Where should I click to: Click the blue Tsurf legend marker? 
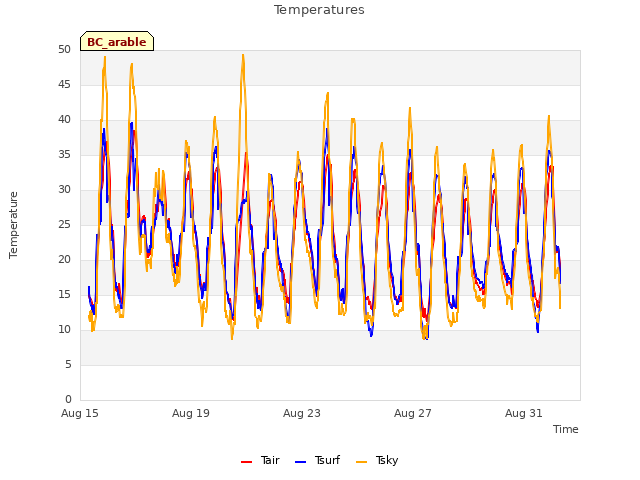pos(300,462)
